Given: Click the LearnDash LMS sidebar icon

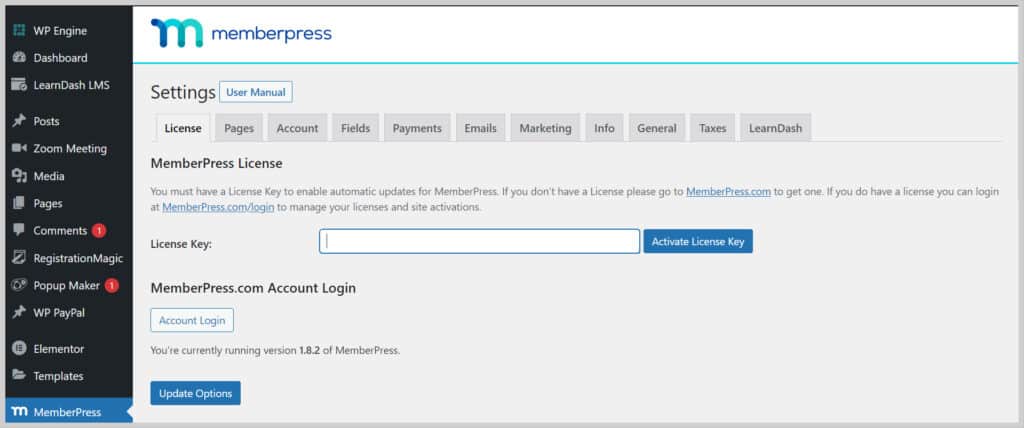Looking at the screenshot, I should pos(19,85).
